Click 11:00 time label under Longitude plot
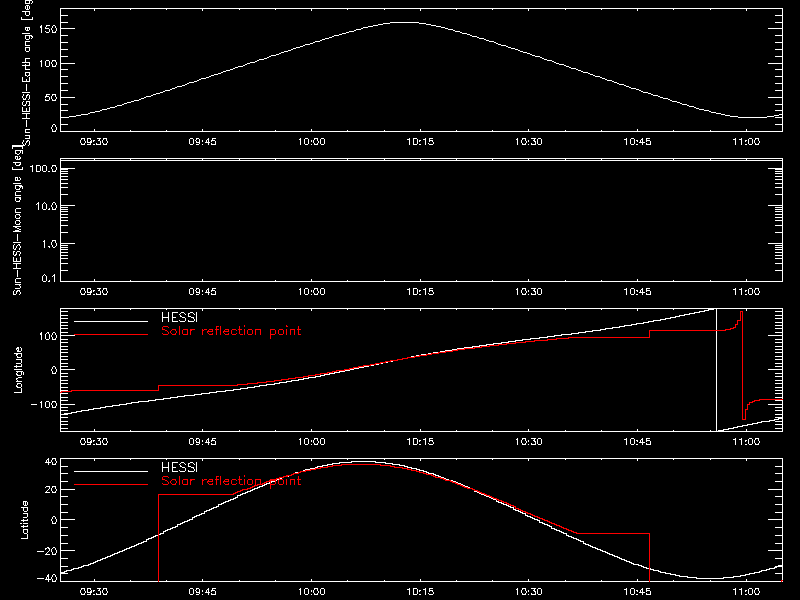Image resolution: width=800 pixels, height=600 pixels. (x=746, y=442)
